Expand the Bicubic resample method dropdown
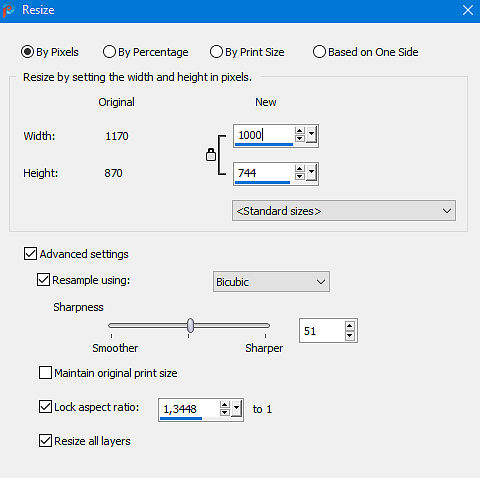The height and width of the screenshot is (478, 480). pos(271,282)
